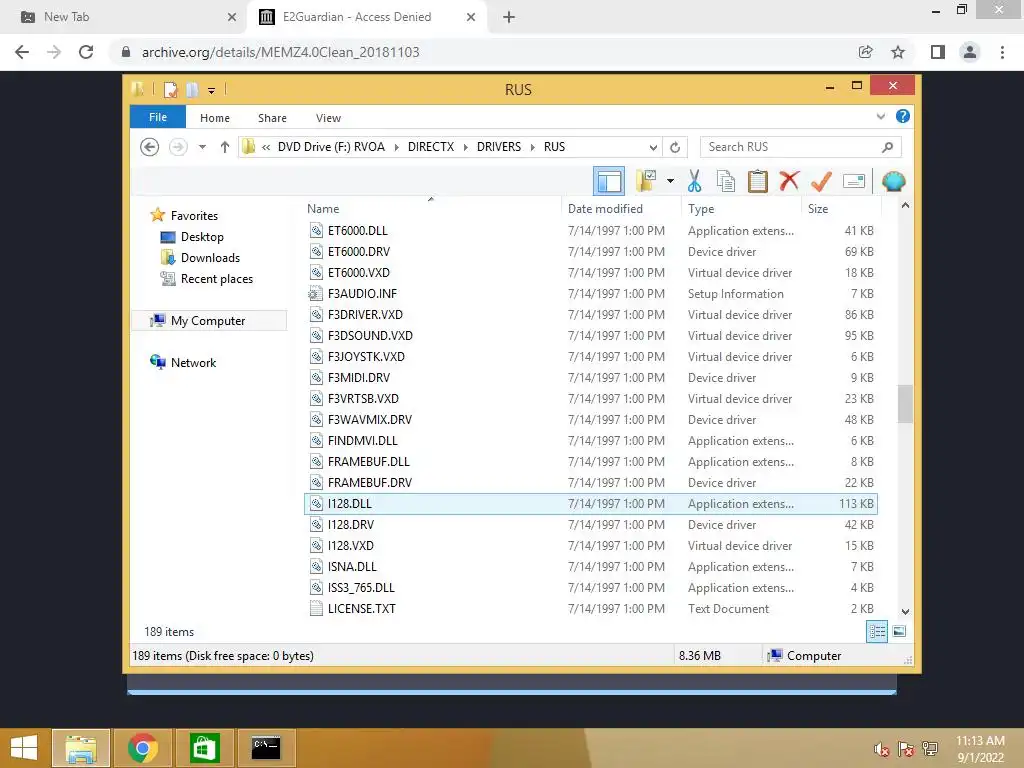Expand the chevron after DRIVERS breadcrumb
Viewport: 1024px width, 768px height.
(x=533, y=147)
